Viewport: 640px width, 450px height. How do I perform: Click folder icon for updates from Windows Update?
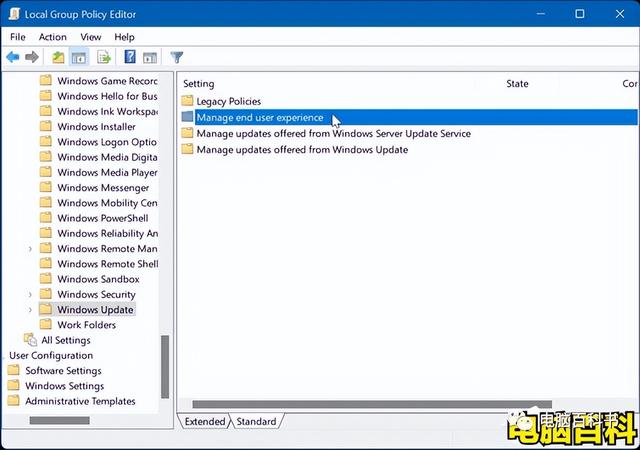coord(187,149)
